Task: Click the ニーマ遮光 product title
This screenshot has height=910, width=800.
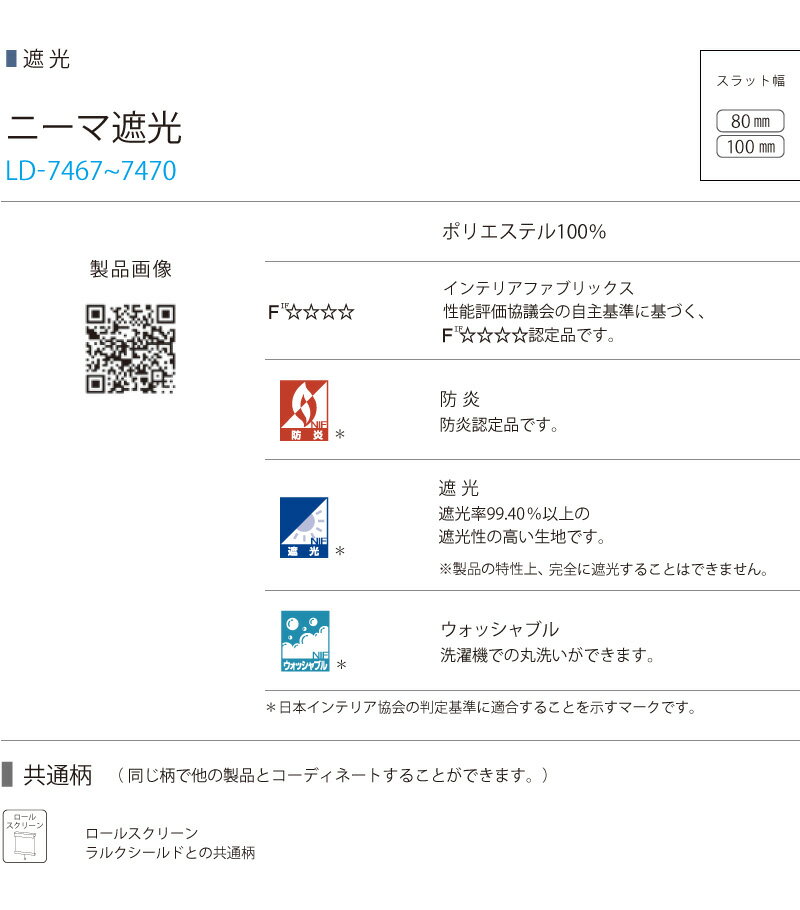Action: pos(94,127)
